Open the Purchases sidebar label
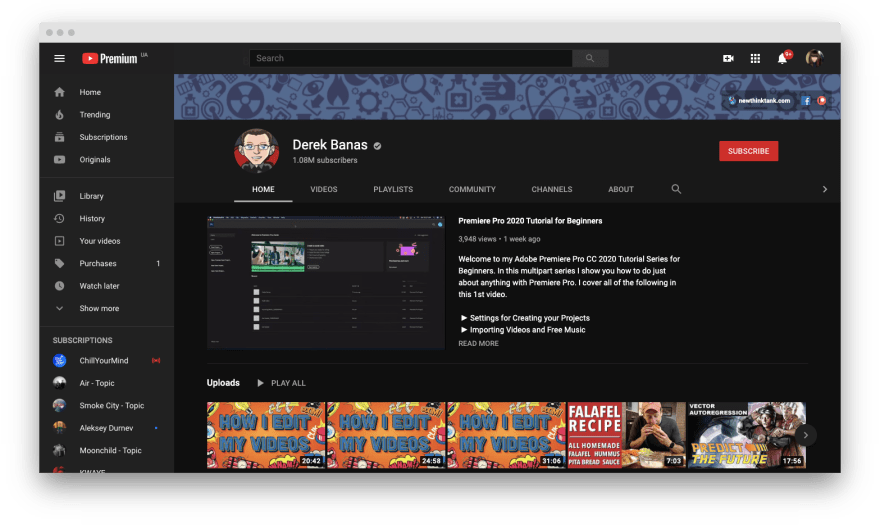The image size is (880, 529). [98, 263]
